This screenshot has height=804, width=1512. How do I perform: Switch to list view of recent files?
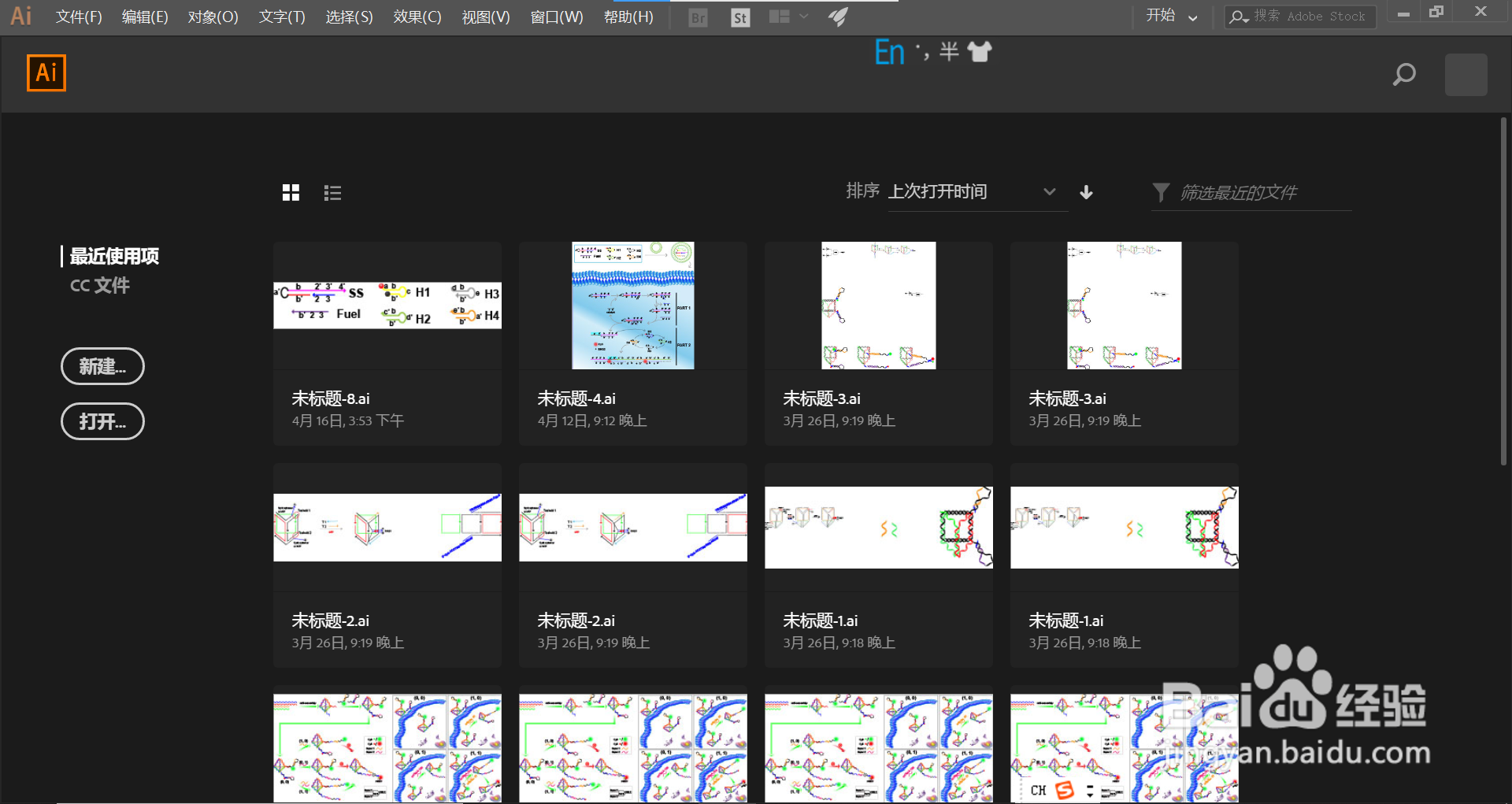(332, 193)
